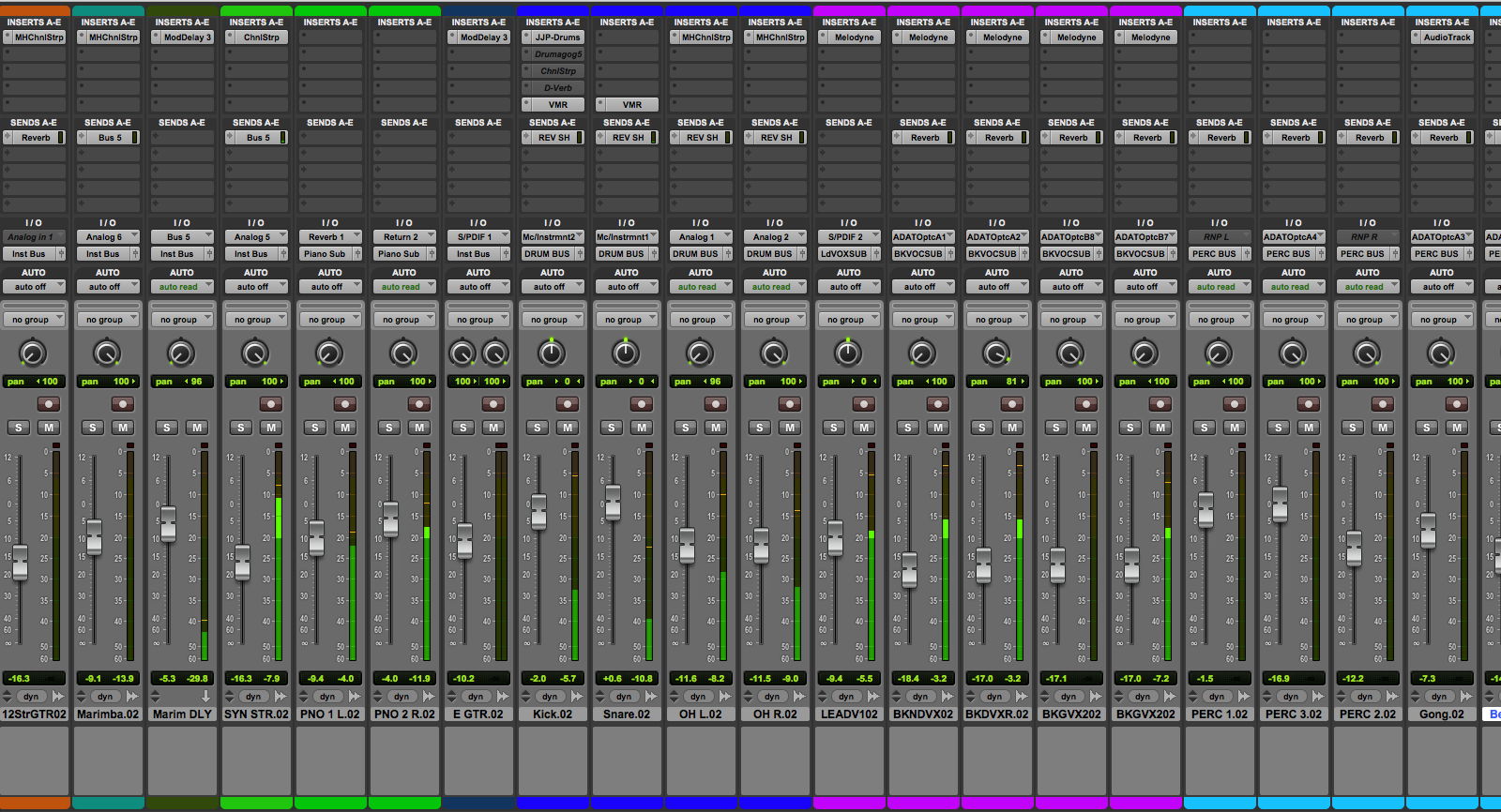Toggle the dyn button on SYN STR.02
Image resolution: width=1501 pixels, height=812 pixels.
tap(253, 697)
